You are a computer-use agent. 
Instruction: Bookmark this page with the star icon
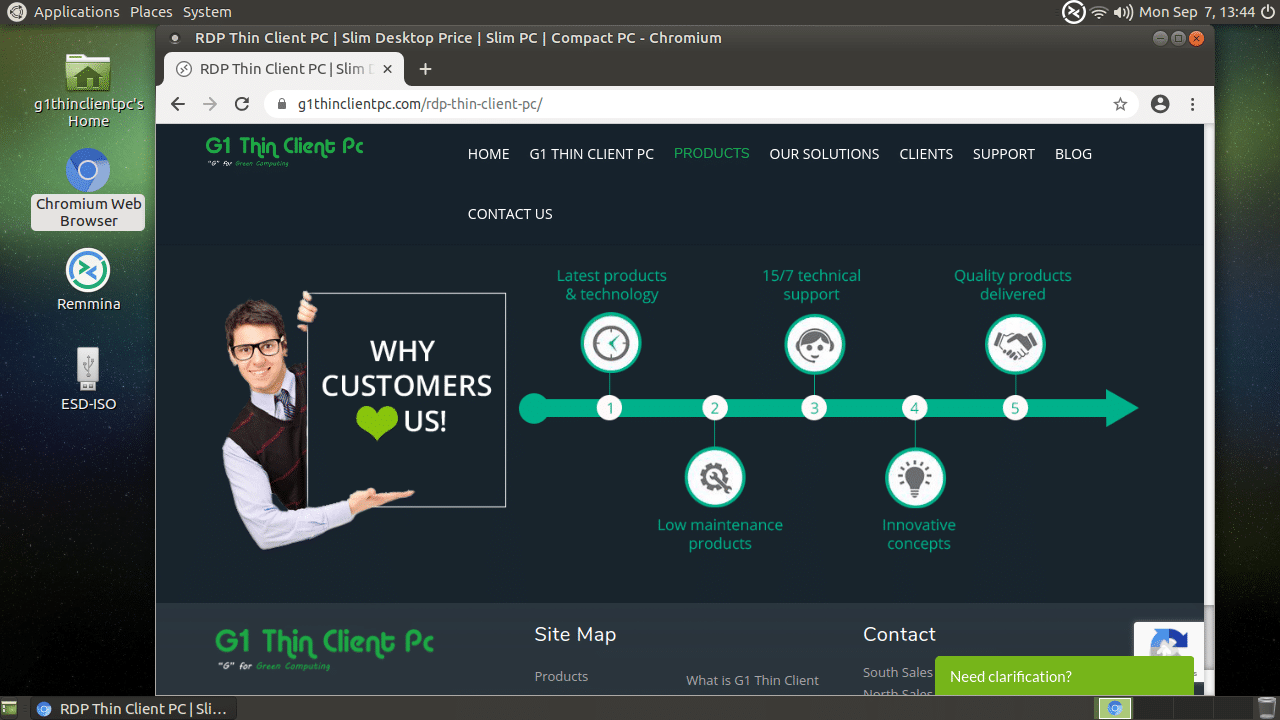(1120, 104)
